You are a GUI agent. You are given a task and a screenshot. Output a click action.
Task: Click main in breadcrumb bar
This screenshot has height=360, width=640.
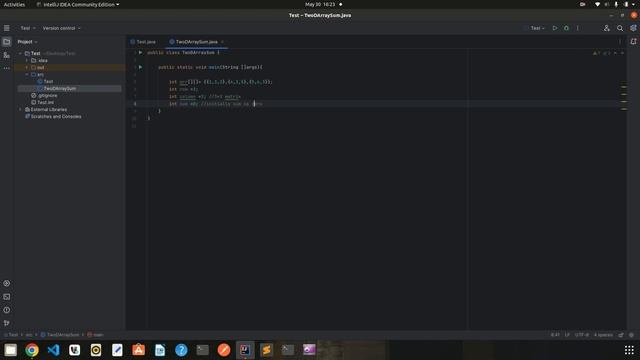click(96, 335)
